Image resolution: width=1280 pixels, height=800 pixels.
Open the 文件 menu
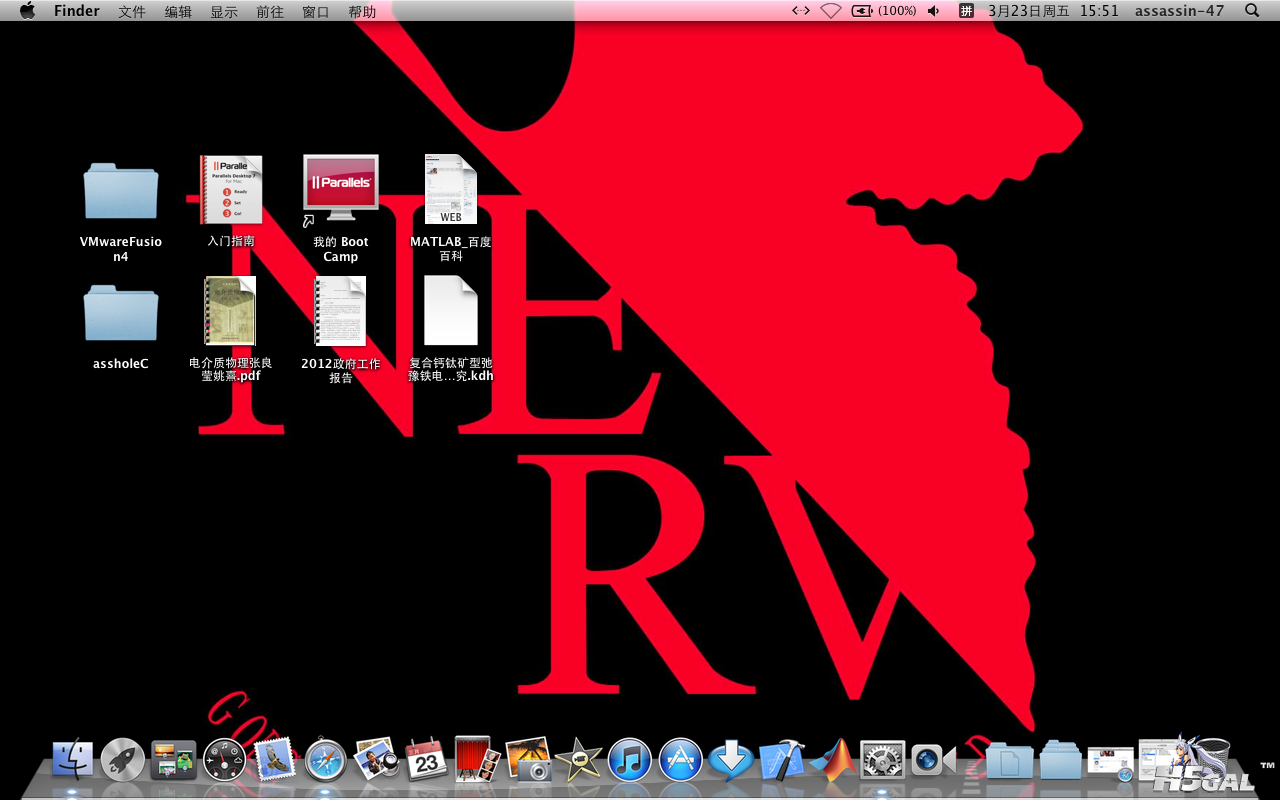(x=132, y=11)
